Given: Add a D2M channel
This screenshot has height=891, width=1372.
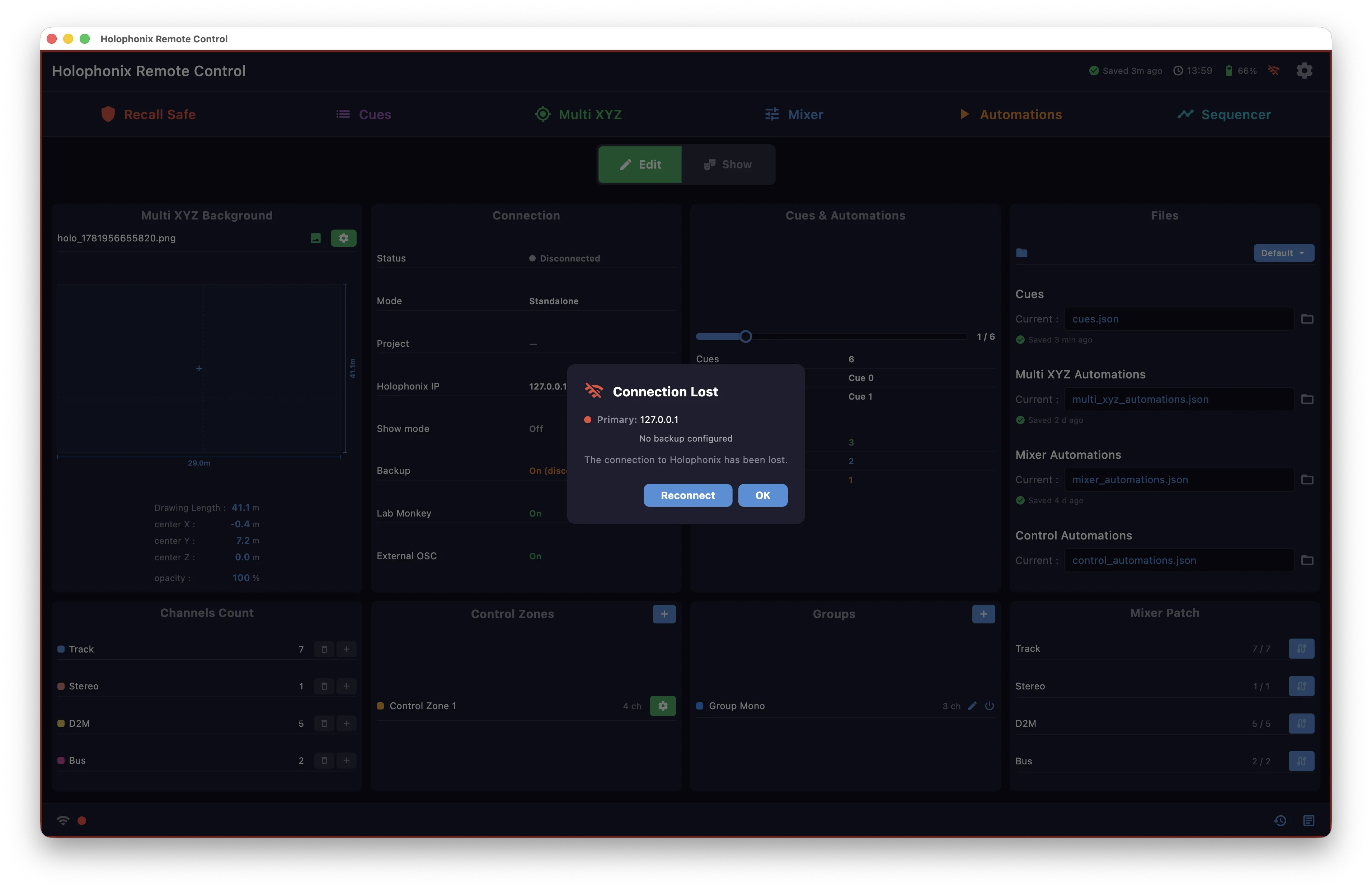Looking at the screenshot, I should tap(347, 724).
